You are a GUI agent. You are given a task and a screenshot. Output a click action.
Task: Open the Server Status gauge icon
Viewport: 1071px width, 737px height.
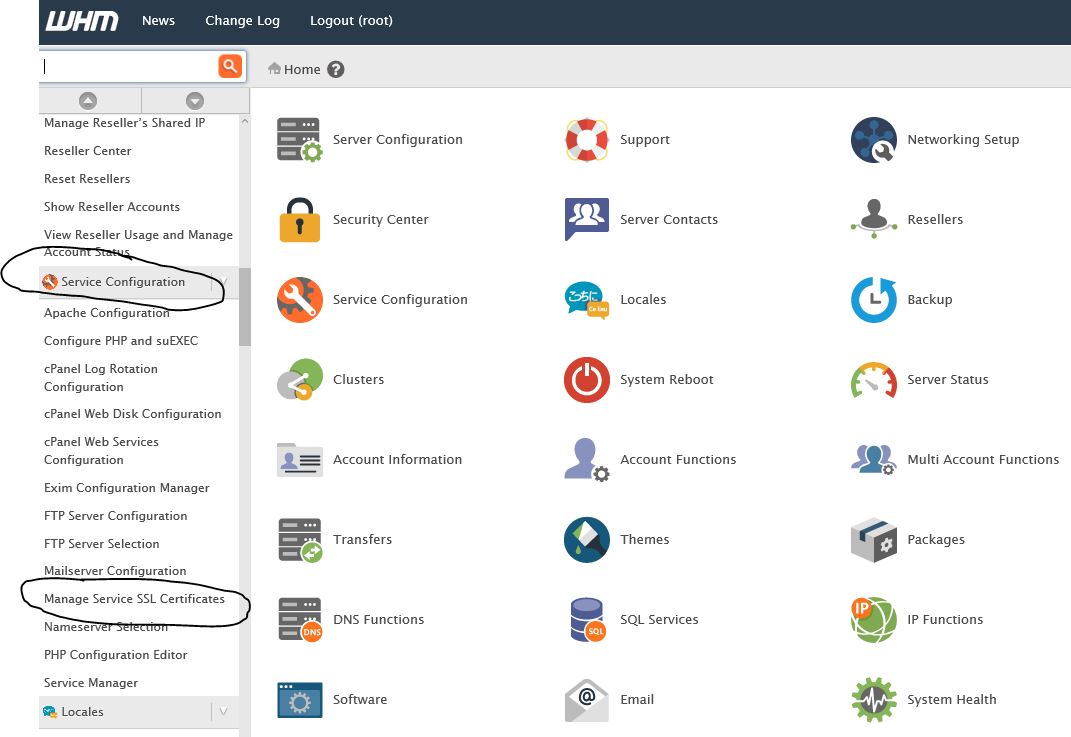[x=873, y=380]
